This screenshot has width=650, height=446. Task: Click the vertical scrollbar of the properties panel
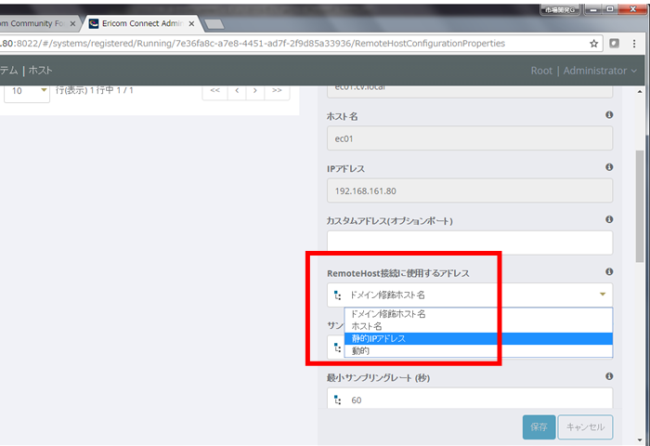click(640, 200)
